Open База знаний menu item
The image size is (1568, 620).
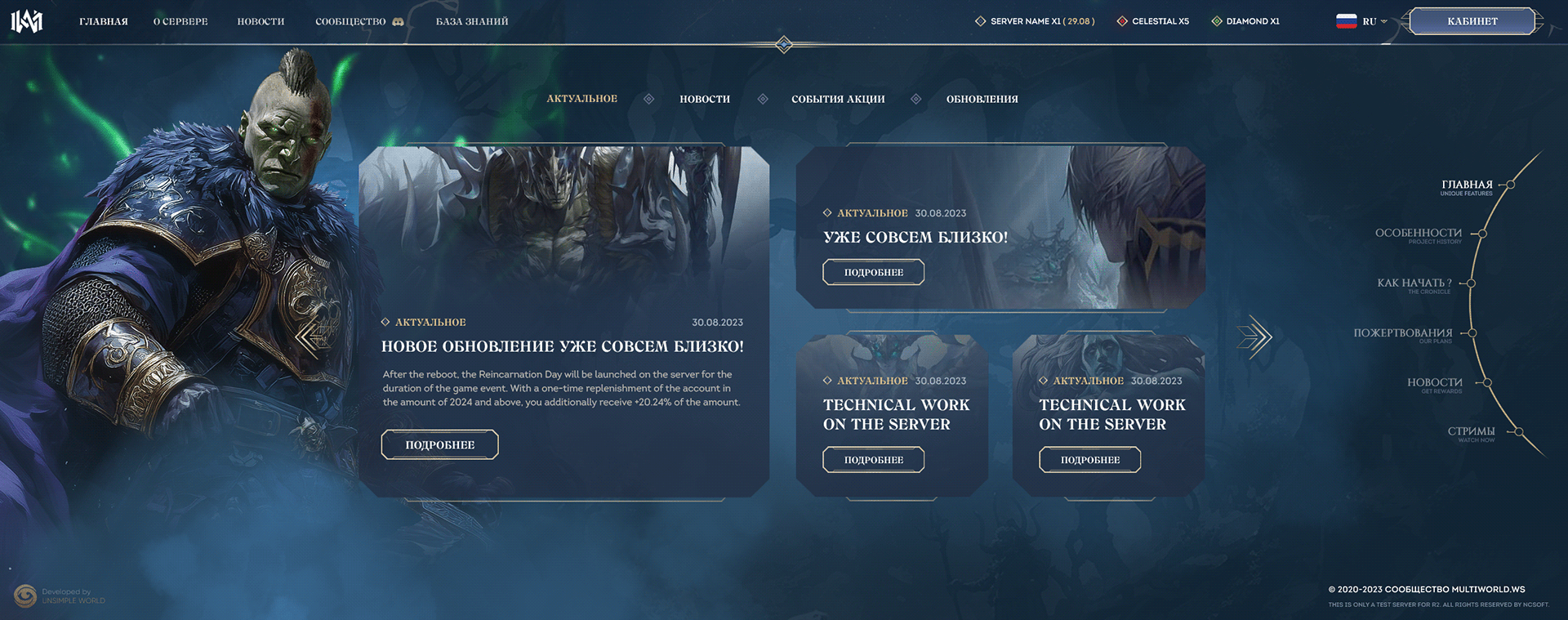click(x=472, y=22)
